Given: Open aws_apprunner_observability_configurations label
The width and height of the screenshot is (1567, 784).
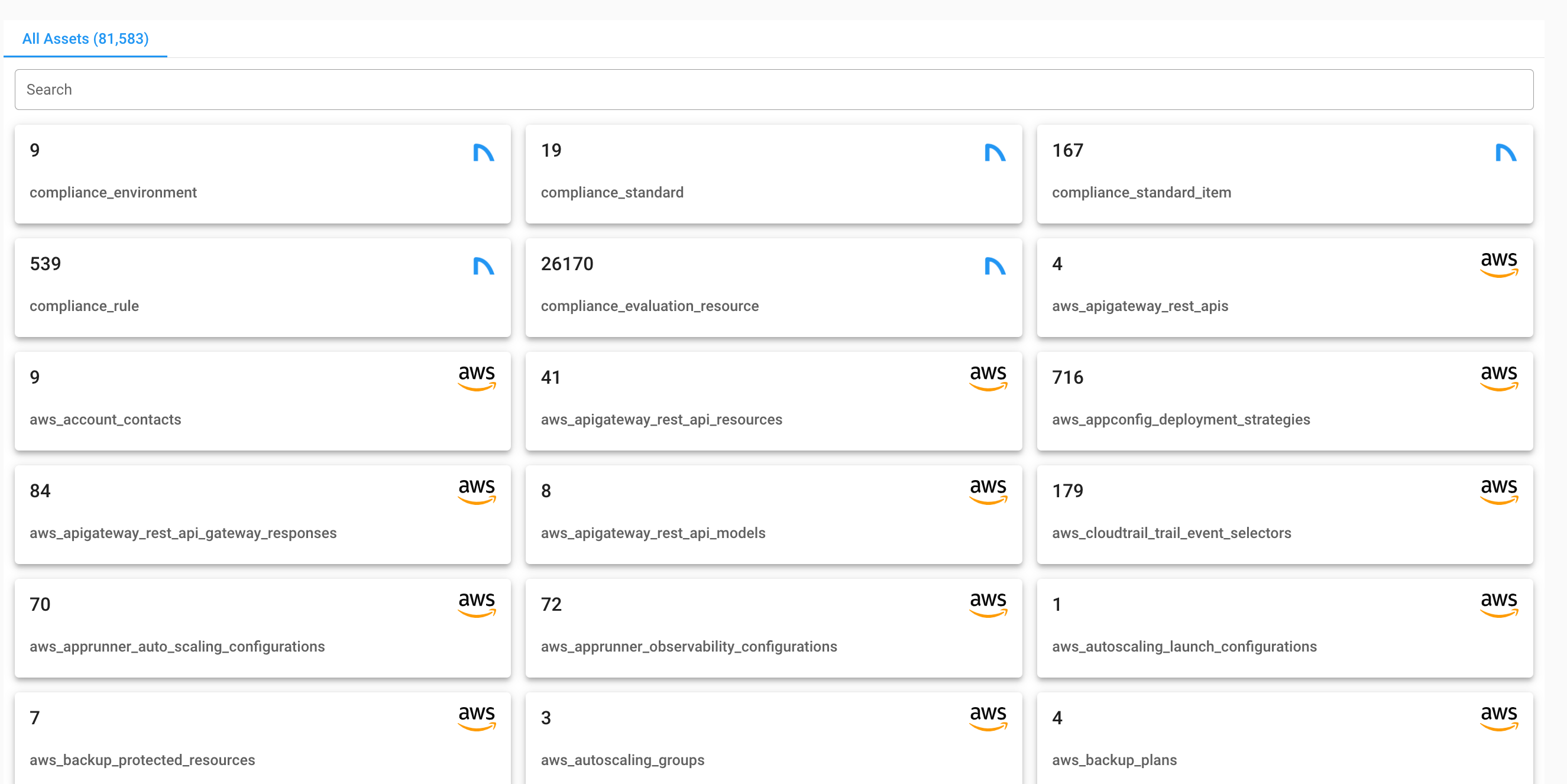Looking at the screenshot, I should pyautogui.click(x=689, y=647).
